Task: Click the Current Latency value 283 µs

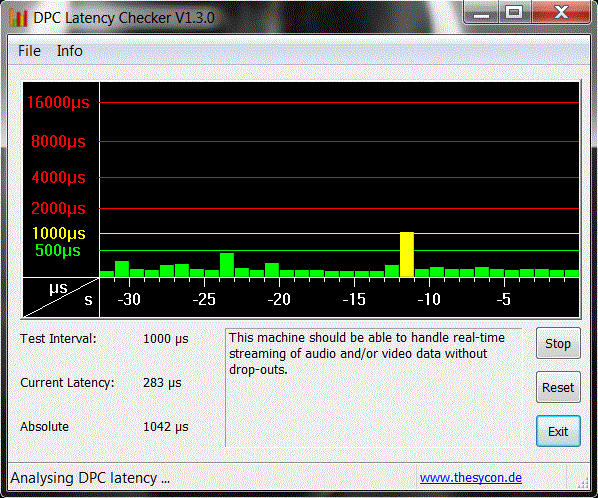Action: coord(162,382)
